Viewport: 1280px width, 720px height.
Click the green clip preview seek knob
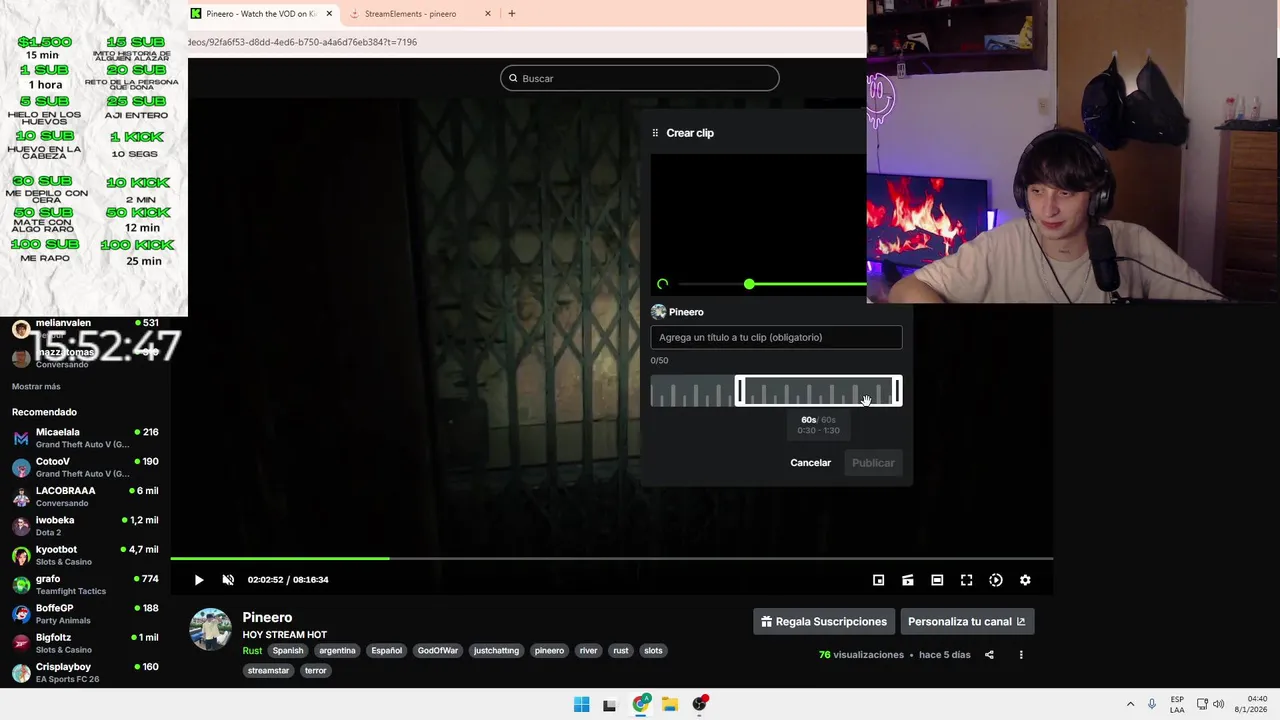(749, 285)
